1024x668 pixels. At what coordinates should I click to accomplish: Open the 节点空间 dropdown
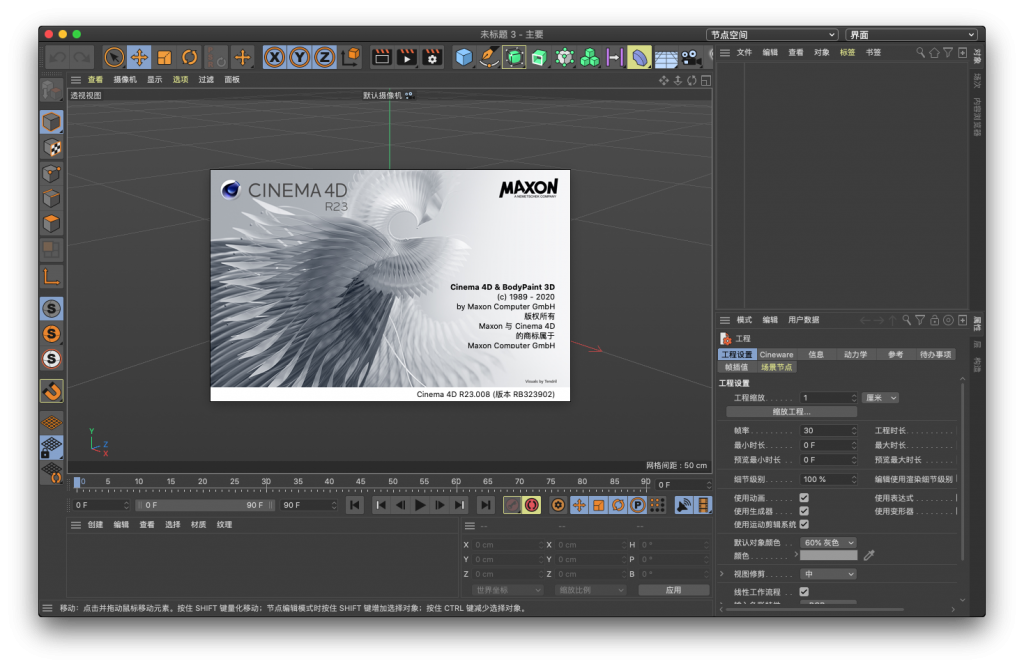pyautogui.click(x=772, y=35)
